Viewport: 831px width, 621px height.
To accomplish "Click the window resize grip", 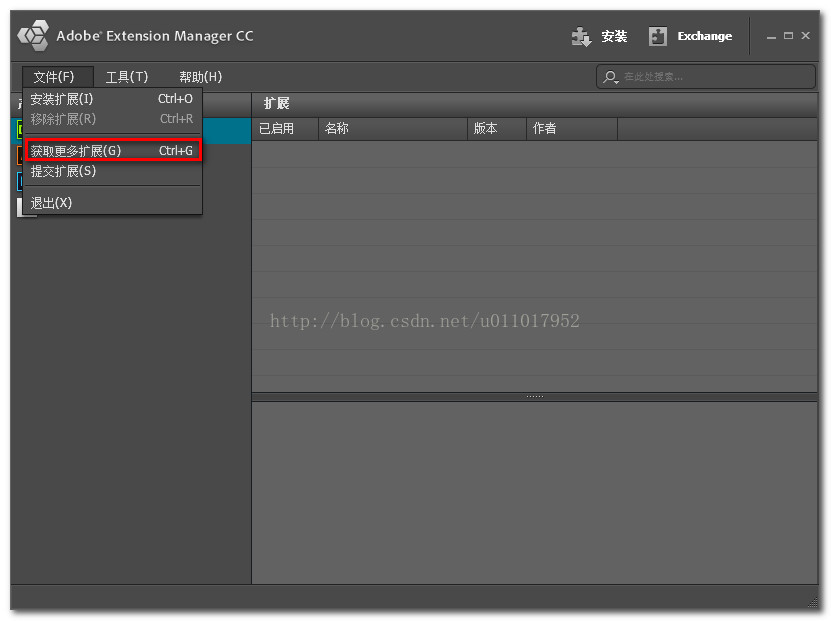I will (x=812, y=601).
